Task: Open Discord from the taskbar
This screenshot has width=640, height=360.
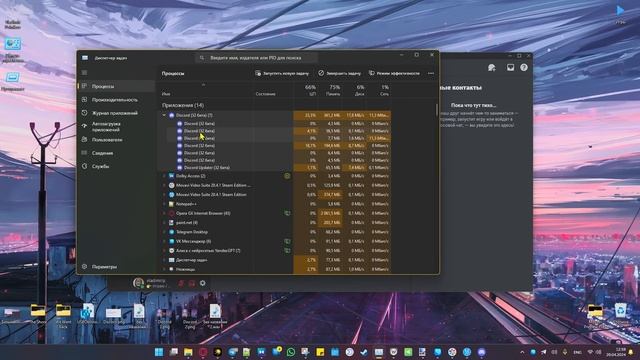Action: click(x=482, y=352)
